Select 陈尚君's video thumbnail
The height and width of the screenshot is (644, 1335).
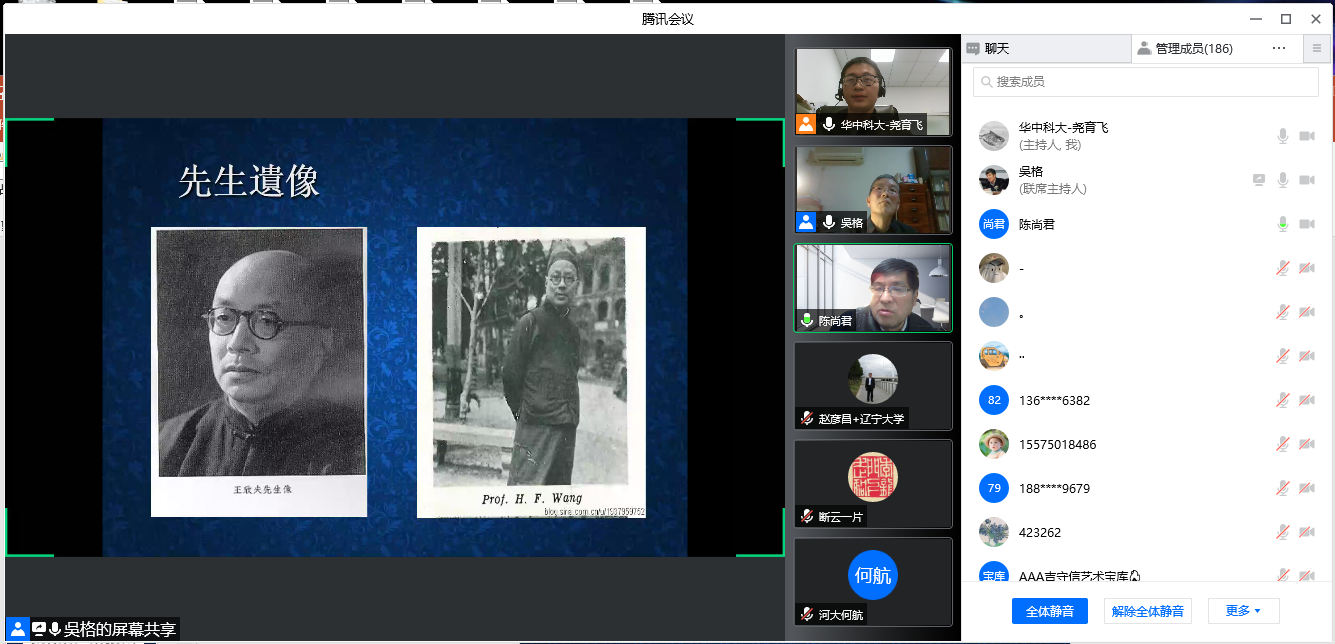click(x=873, y=288)
